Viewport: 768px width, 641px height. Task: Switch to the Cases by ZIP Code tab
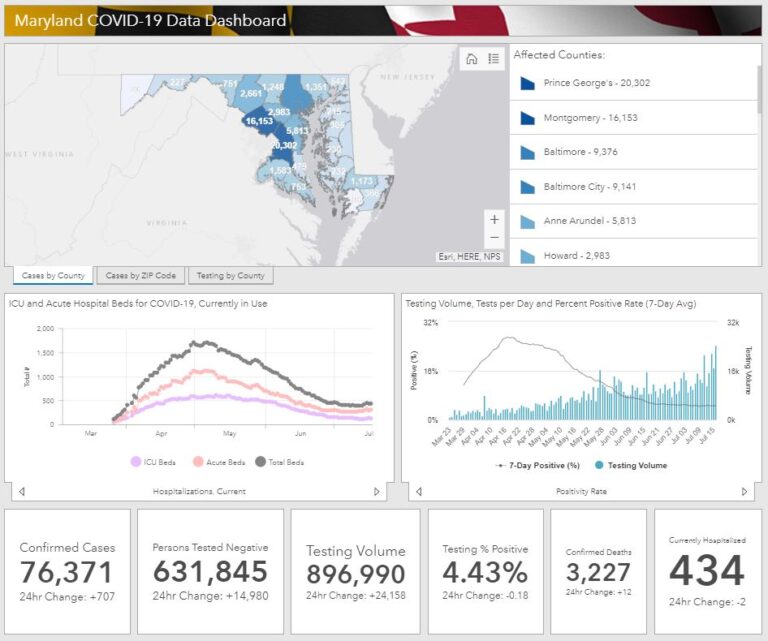point(140,276)
